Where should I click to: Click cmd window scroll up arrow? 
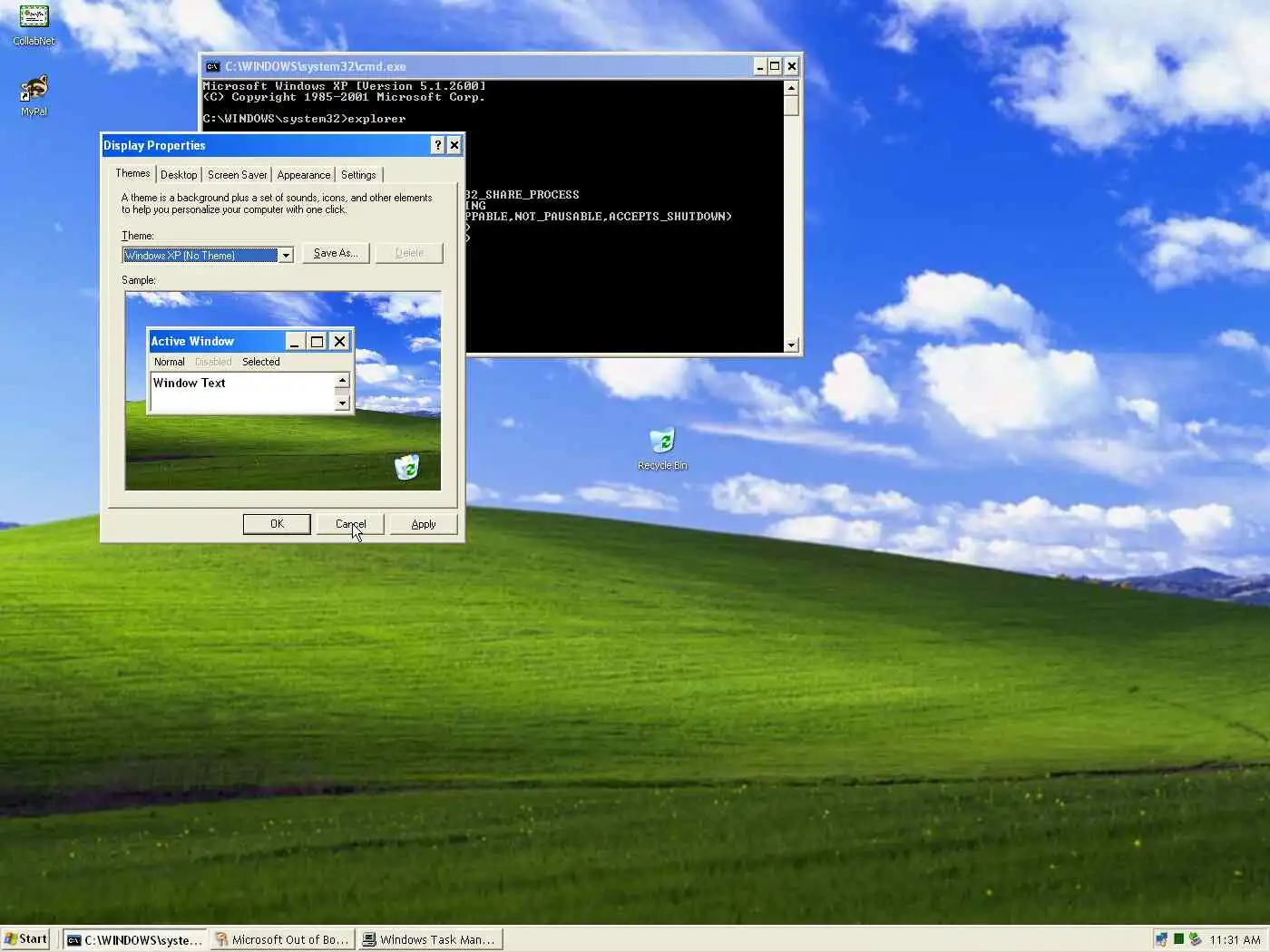[791, 88]
